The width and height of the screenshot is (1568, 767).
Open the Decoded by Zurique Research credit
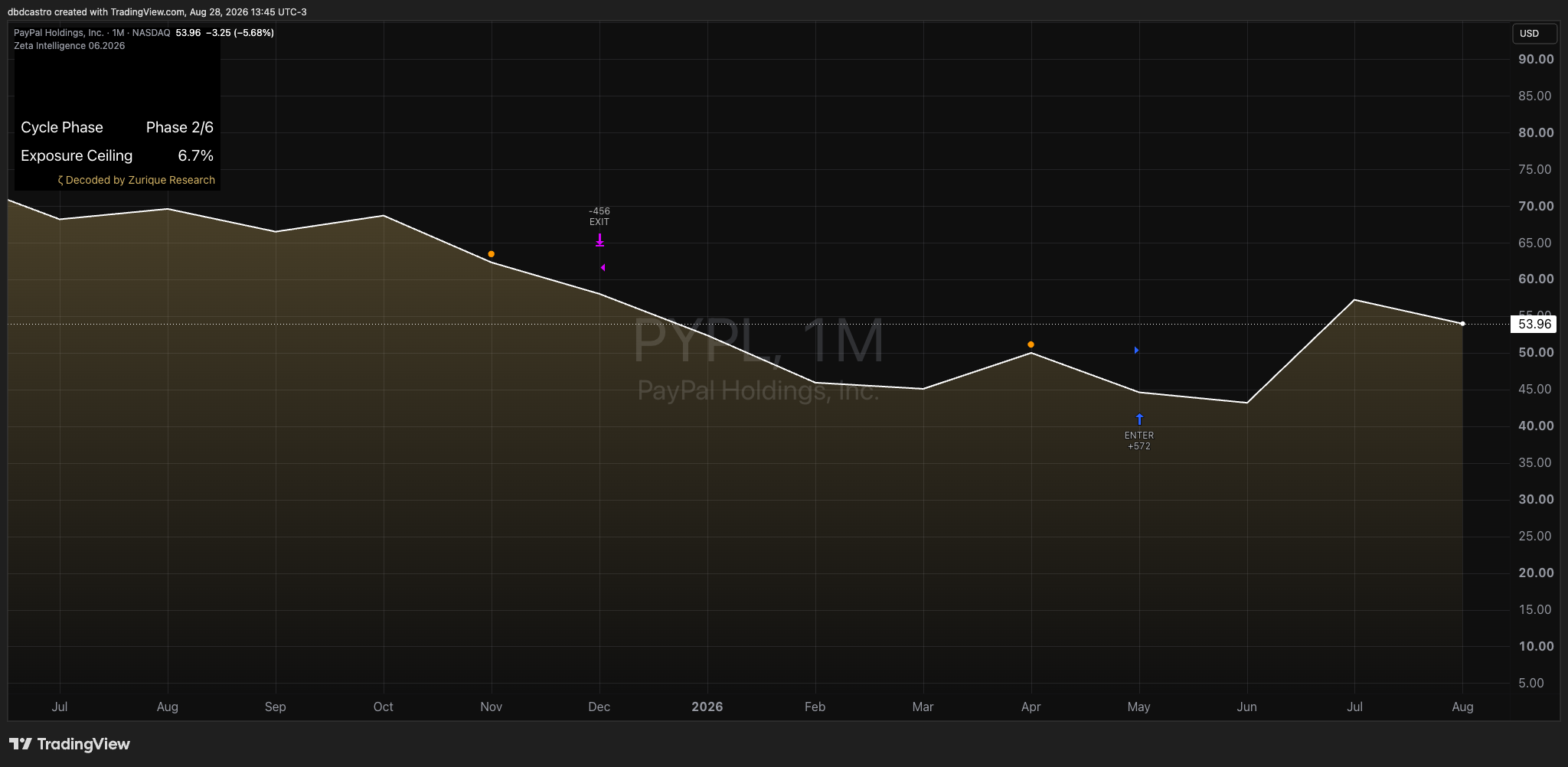(136, 180)
